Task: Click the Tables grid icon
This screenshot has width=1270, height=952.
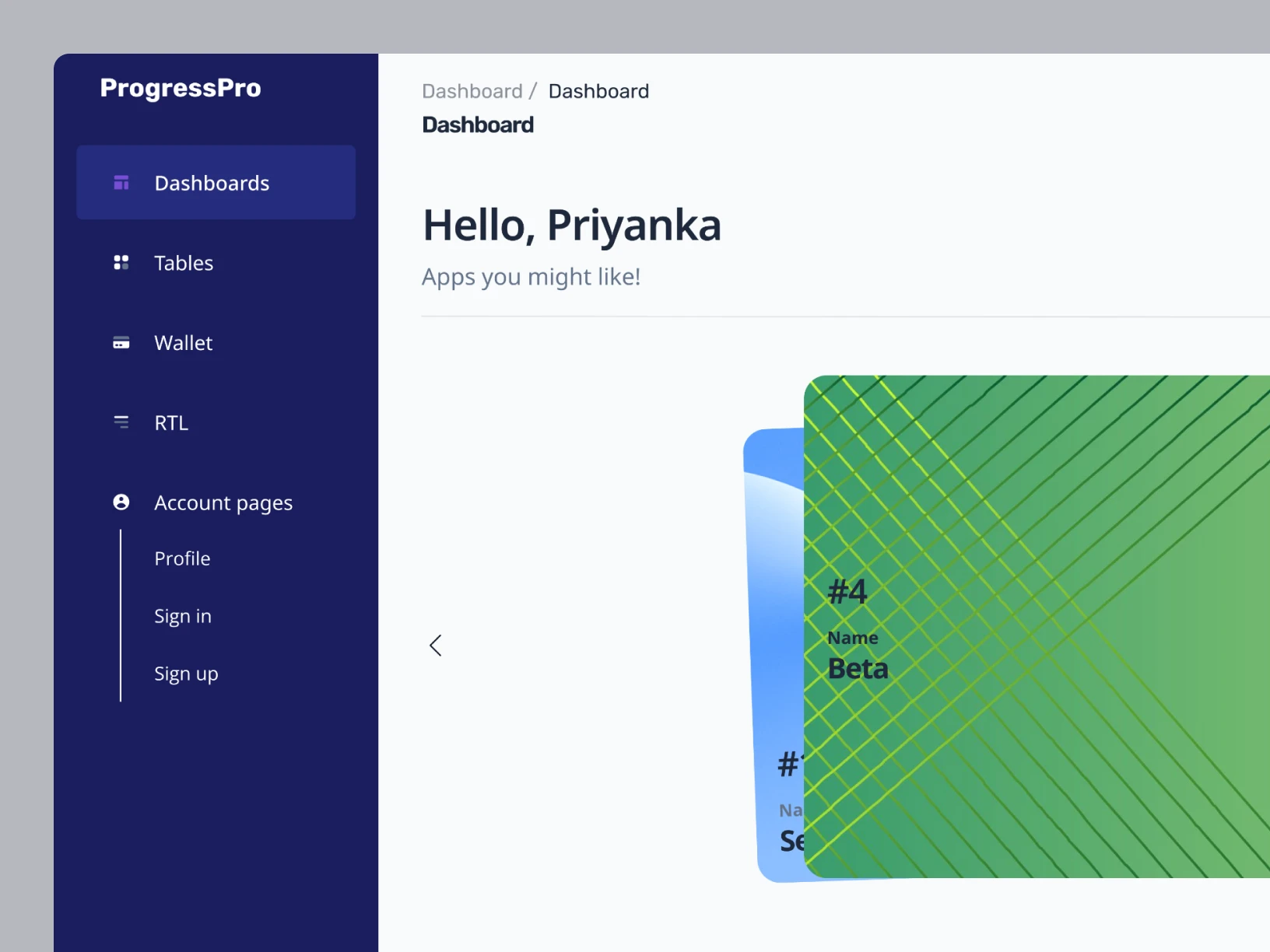Action: pos(121,263)
